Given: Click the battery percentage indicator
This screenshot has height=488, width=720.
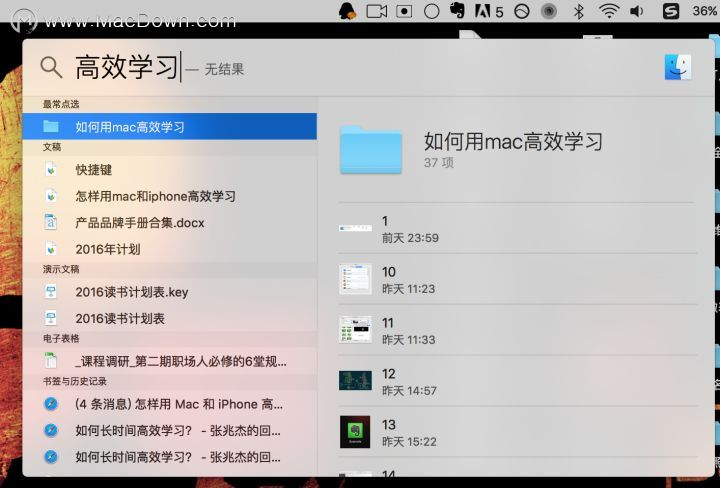Looking at the screenshot, I should point(705,11).
